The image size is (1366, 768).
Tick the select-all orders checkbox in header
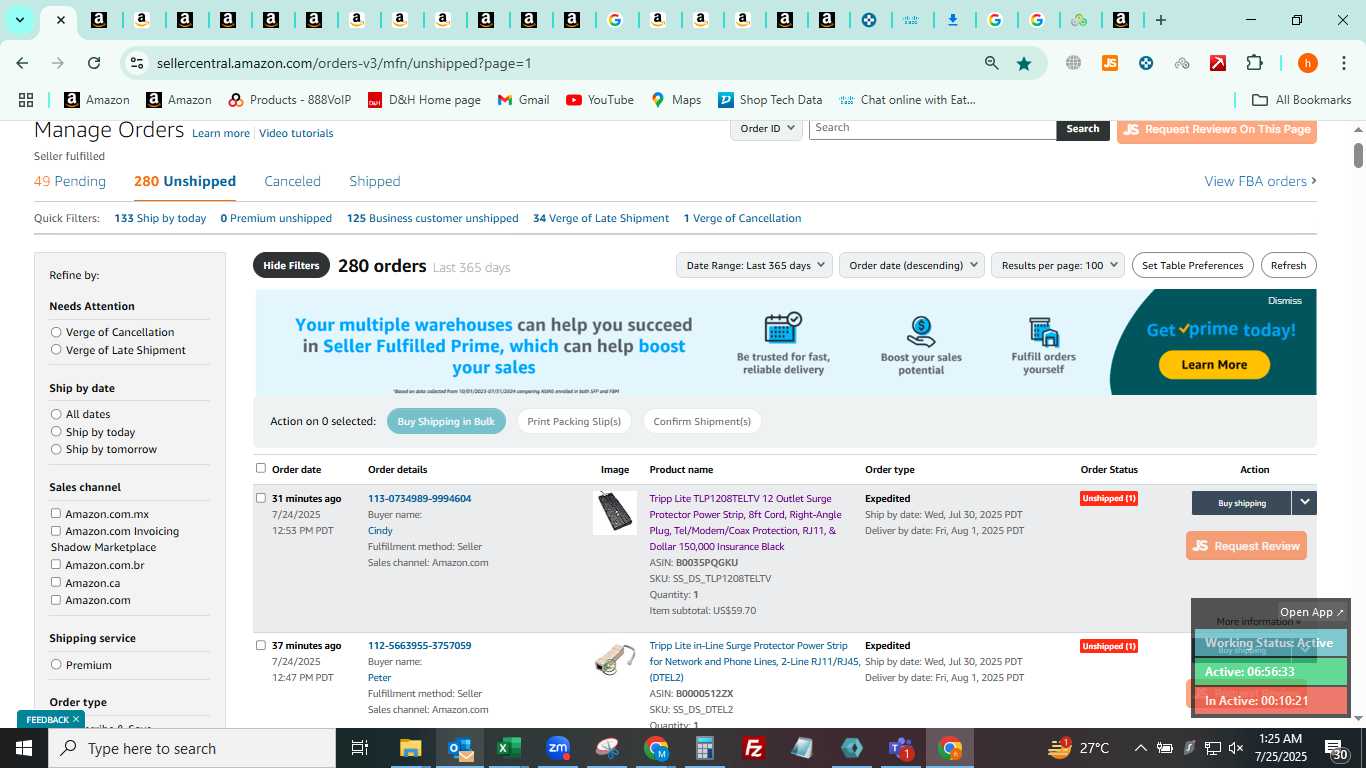261,468
